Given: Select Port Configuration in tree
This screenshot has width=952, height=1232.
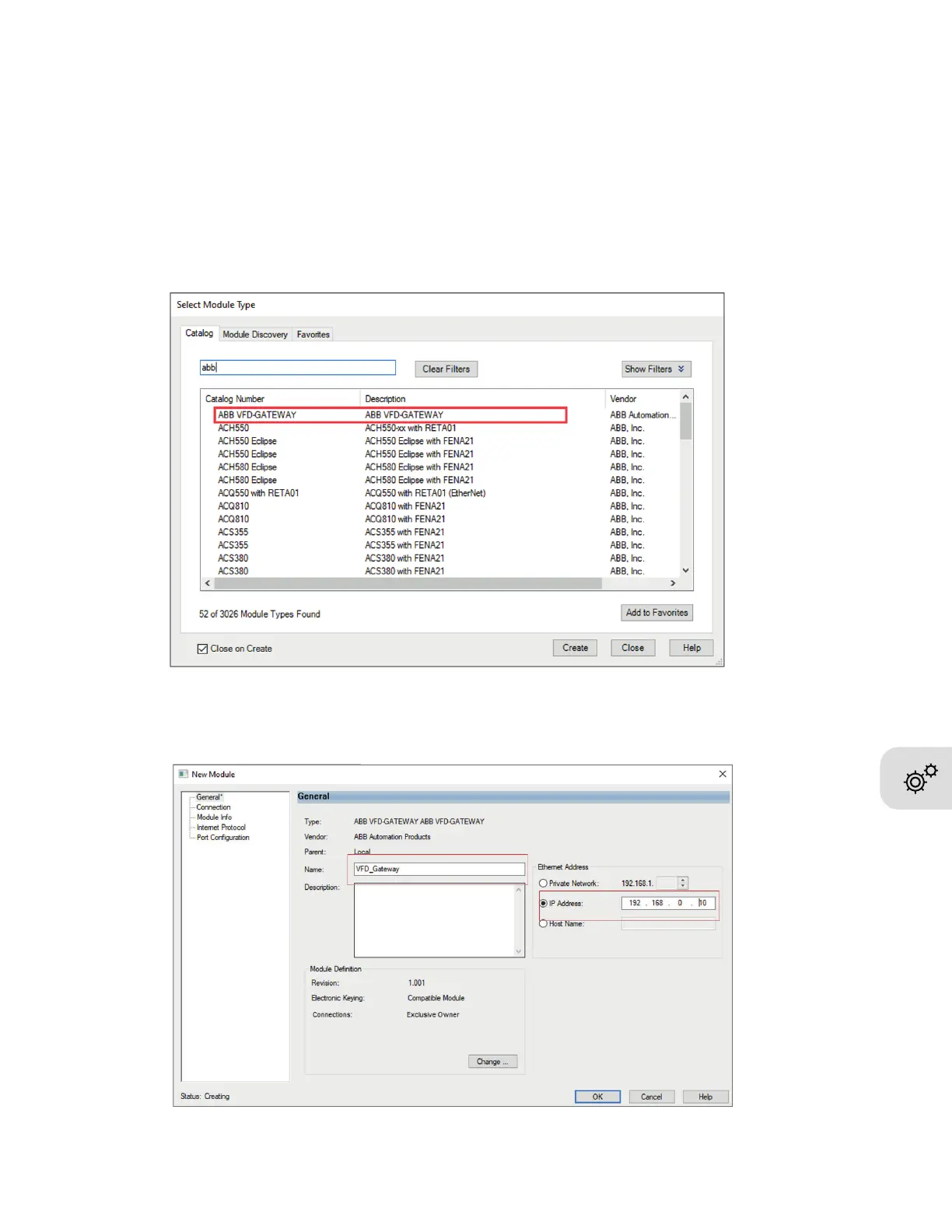Looking at the screenshot, I should [x=223, y=838].
